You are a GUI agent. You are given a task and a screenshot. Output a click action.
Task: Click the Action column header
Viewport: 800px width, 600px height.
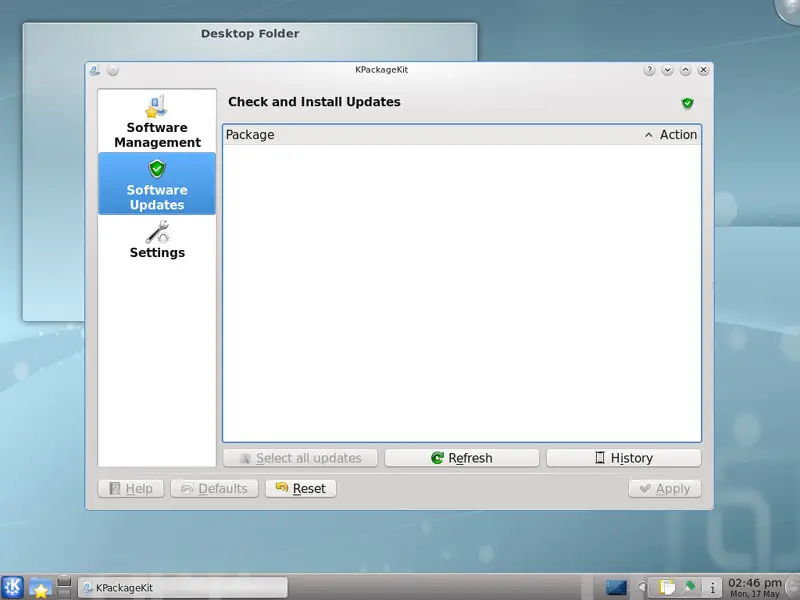click(678, 135)
